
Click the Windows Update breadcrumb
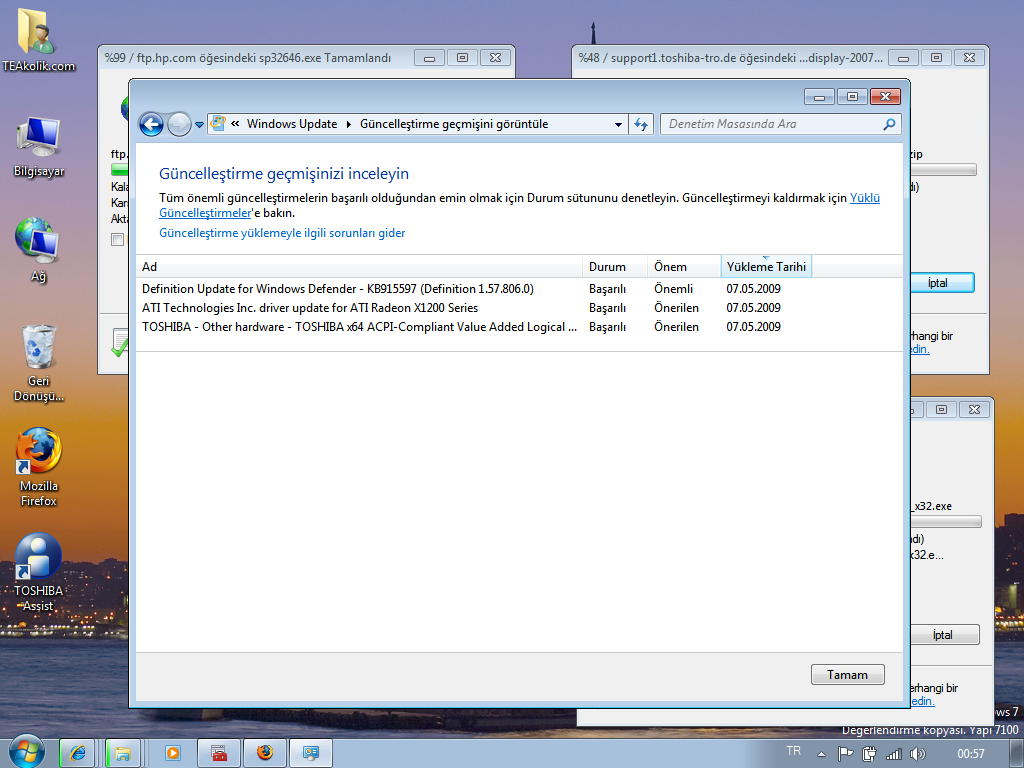[292, 124]
